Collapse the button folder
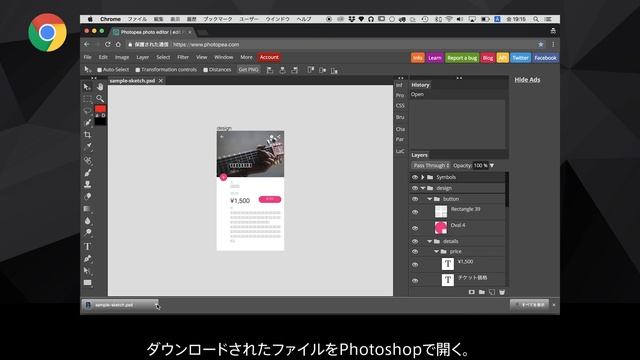This screenshot has height=360, width=640. pos(430,199)
